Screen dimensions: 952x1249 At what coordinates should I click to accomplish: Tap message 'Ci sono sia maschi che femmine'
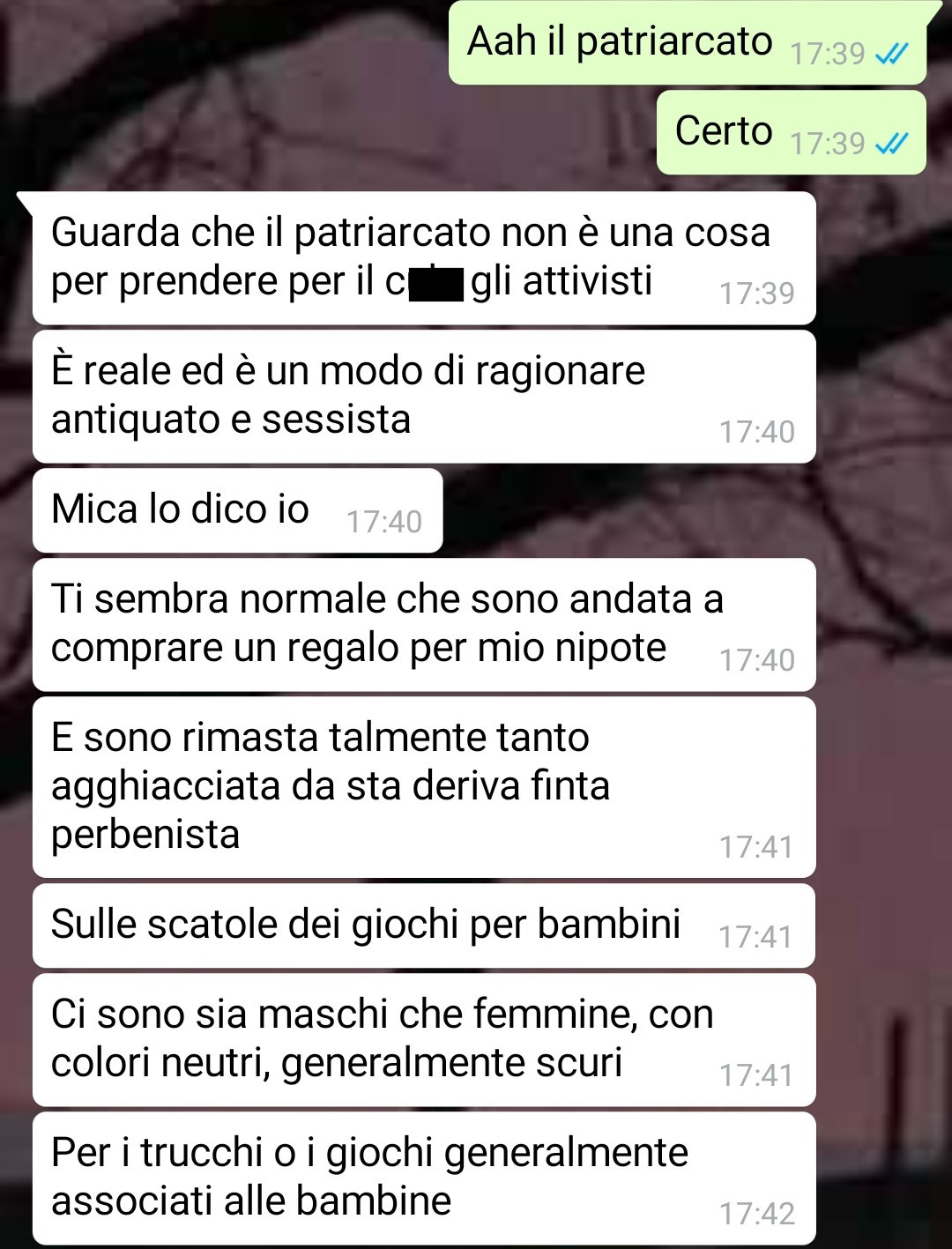(x=424, y=1040)
